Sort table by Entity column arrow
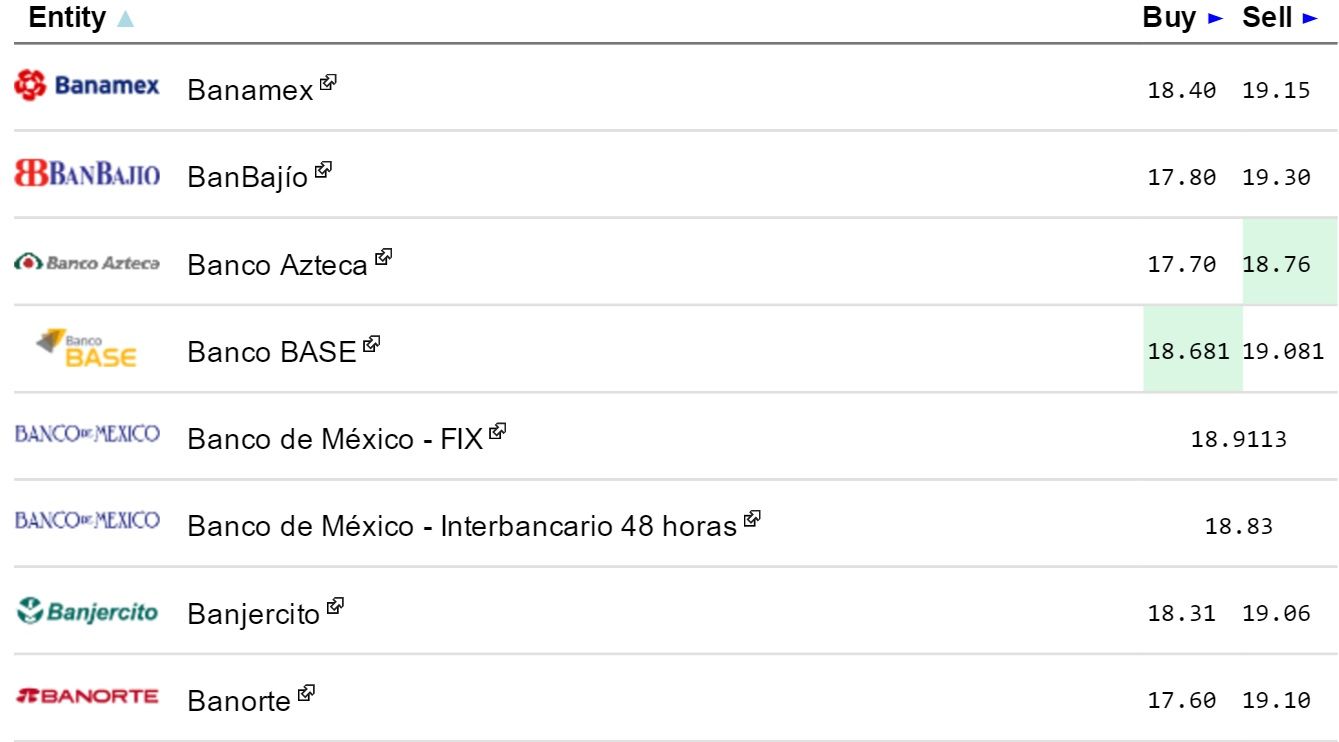The width and height of the screenshot is (1339, 742). (125, 19)
